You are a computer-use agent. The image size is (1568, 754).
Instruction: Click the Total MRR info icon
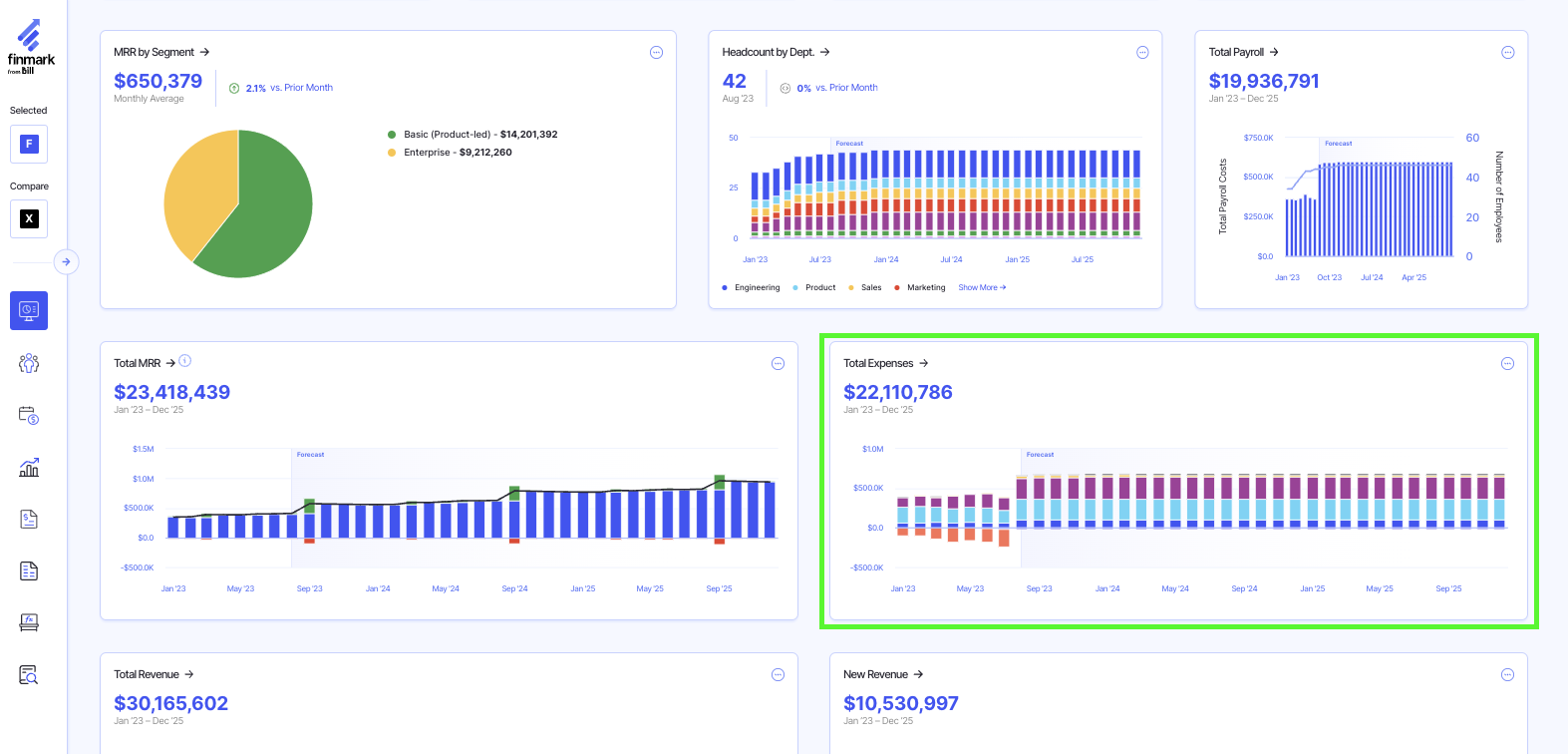coord(185,361)
